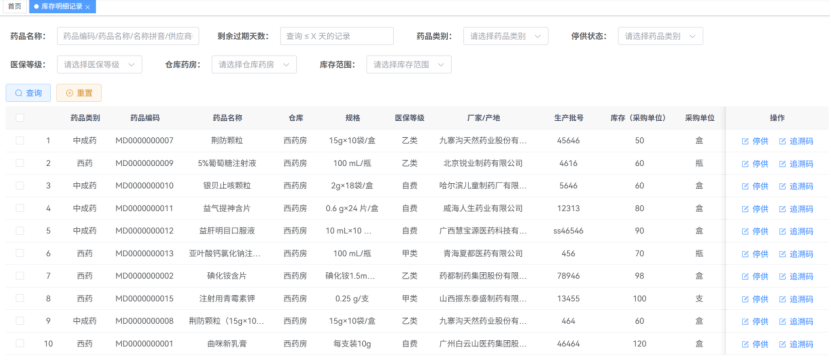Click 追溯码 icon for 碘化铵含片 row
The height and width of the screenshot is (360, 831).
click(782, 276)
